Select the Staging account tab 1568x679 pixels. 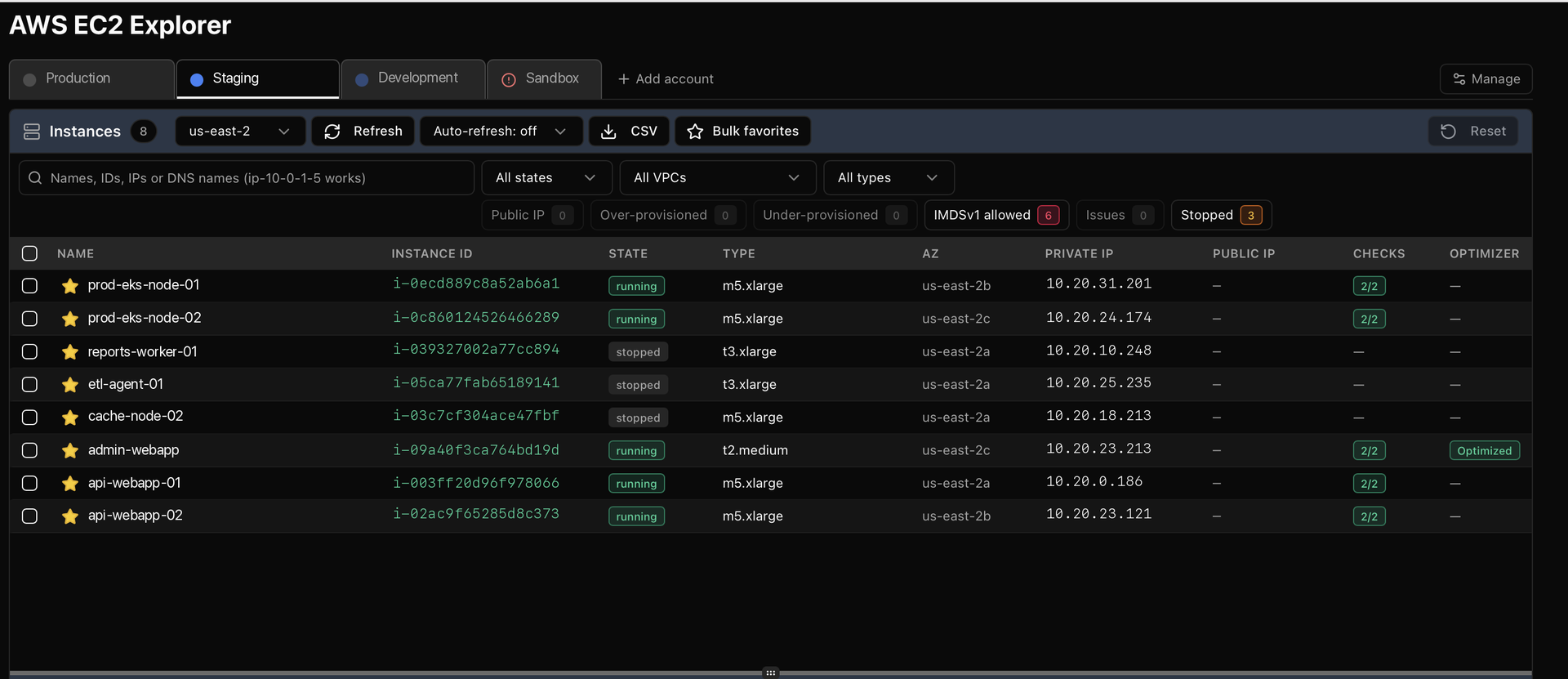click(258, 79)
